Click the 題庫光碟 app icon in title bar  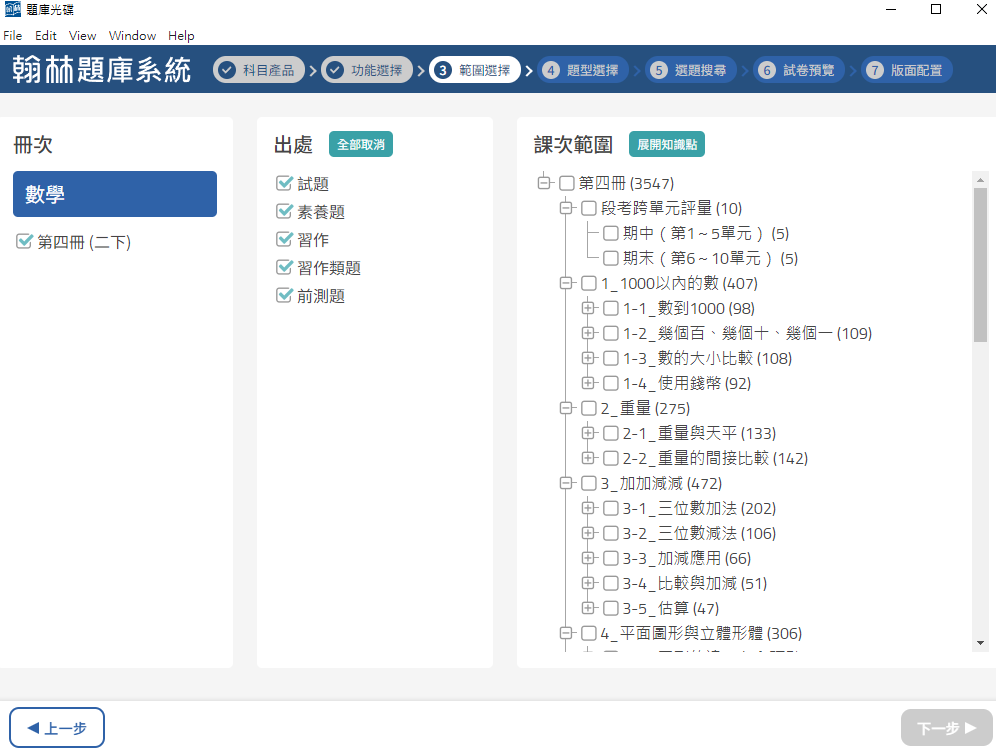point(12,10)
